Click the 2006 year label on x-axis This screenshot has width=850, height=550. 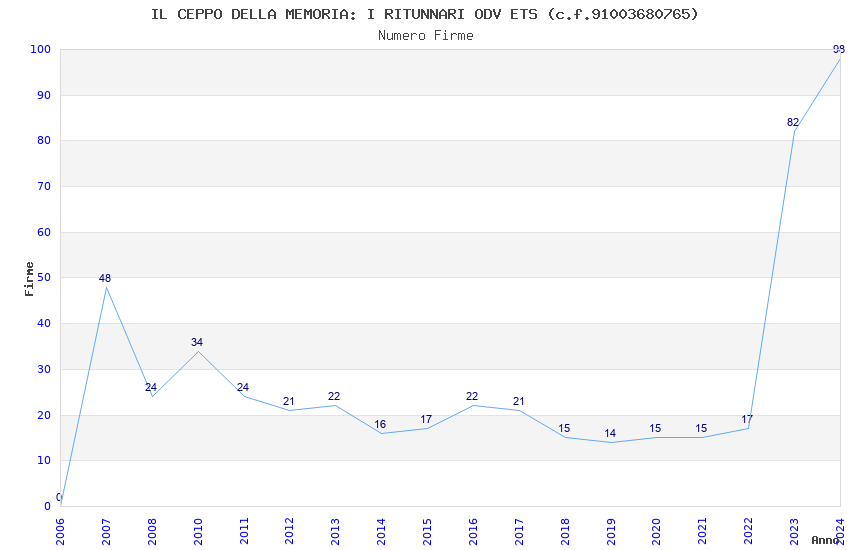pos(60,530)
